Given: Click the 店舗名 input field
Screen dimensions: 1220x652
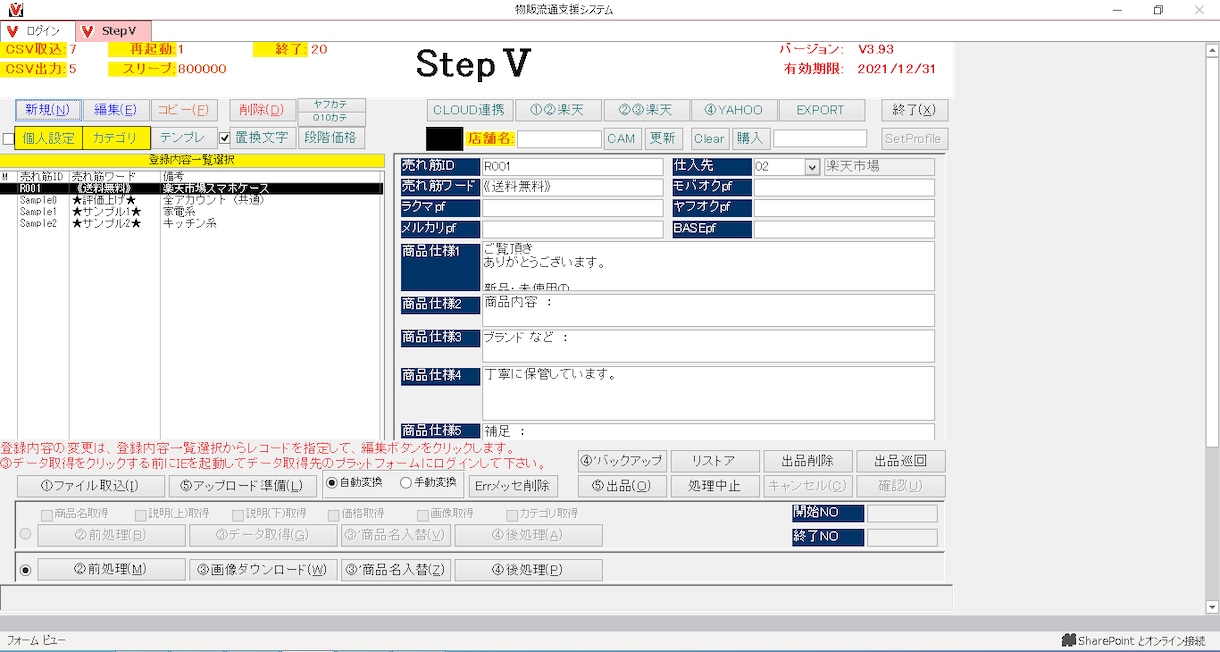Looking at the screenshot, I should (x=559, y=139).
